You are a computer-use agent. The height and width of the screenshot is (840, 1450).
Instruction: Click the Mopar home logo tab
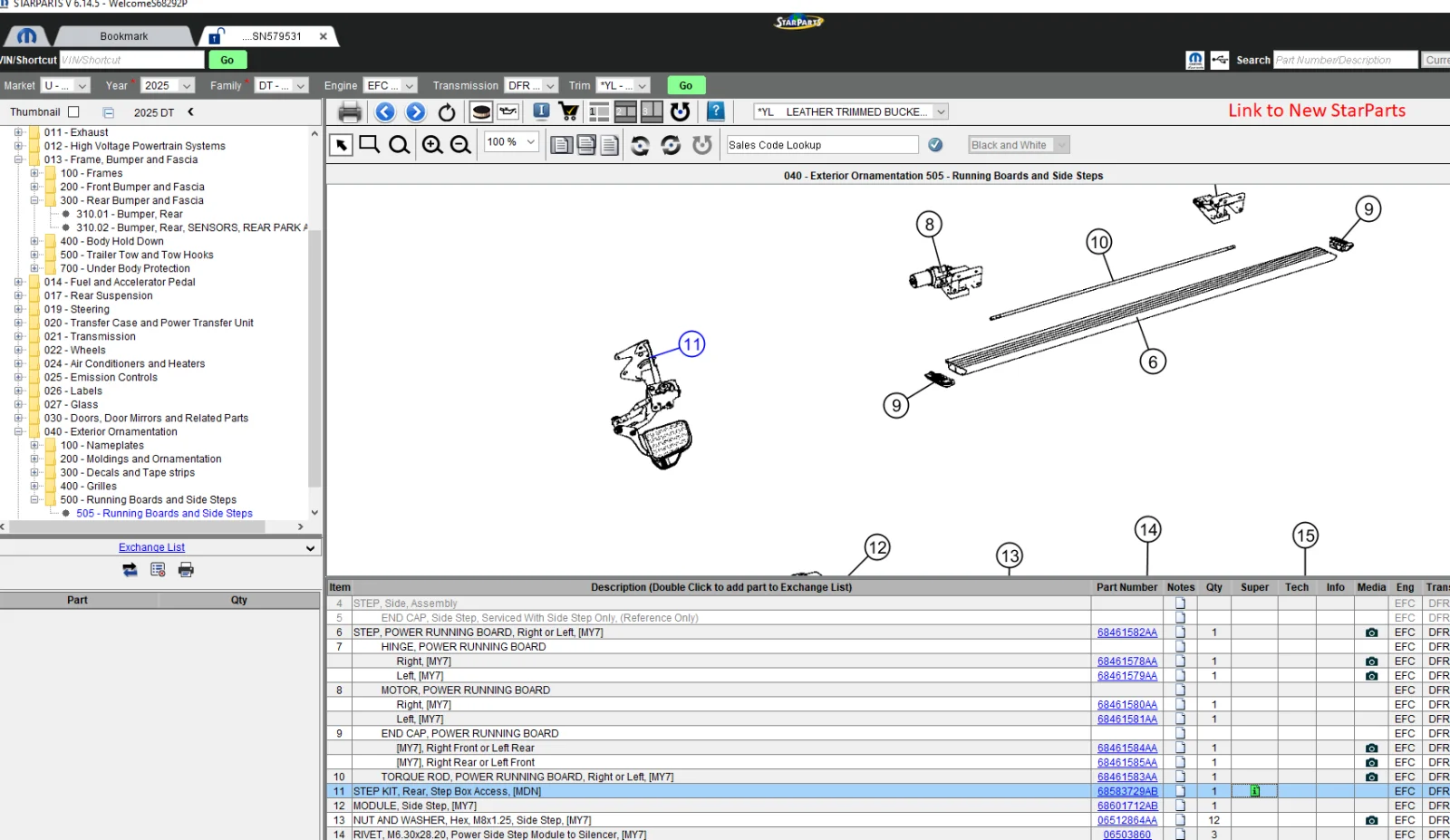tap(27, 36)
